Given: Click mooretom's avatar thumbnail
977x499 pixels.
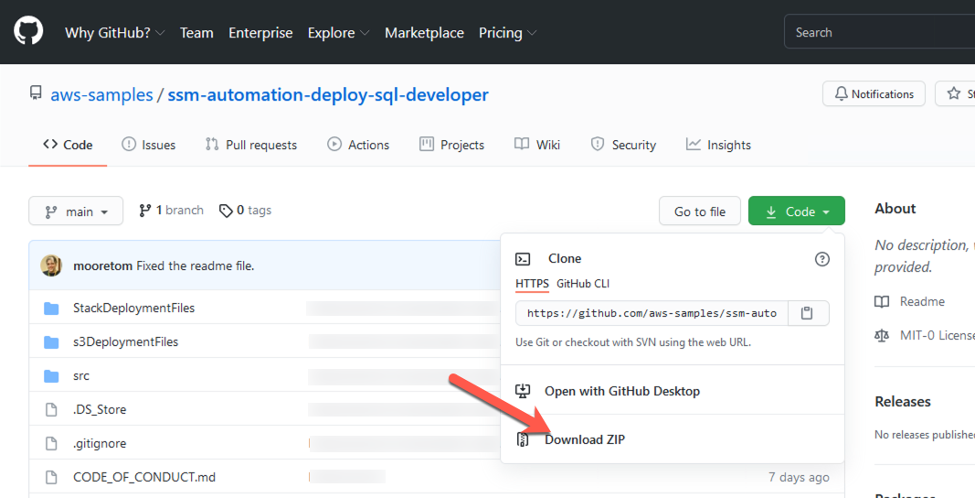Looking at the screenshot, I should coord(51,265).
